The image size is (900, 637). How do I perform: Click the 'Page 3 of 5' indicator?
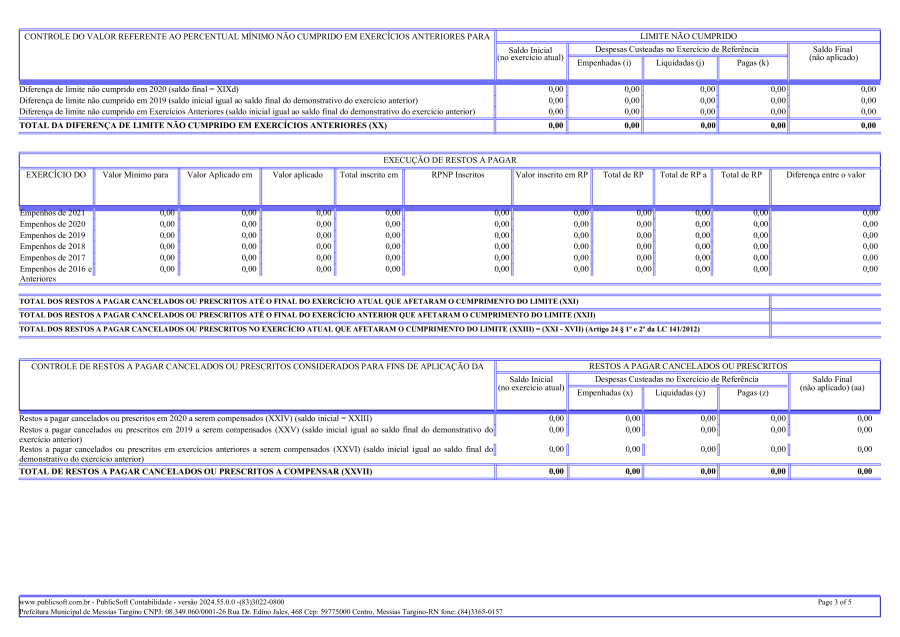click(834, 602)
